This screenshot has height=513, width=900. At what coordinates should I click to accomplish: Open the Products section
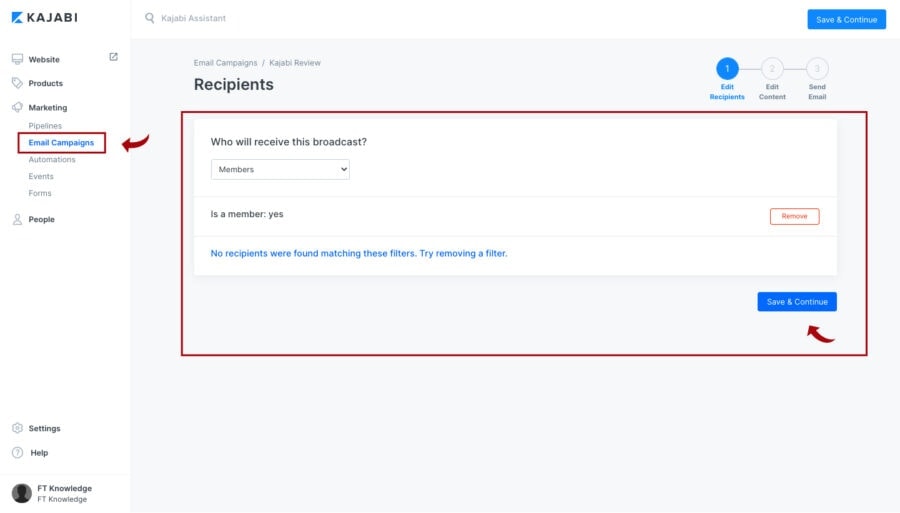tap(45, 83)
